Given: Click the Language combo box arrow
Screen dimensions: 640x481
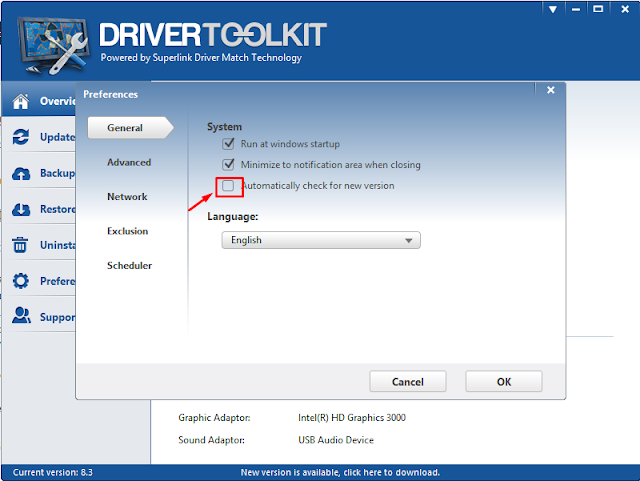Looking at the screenshot, I should coord(409,240).
